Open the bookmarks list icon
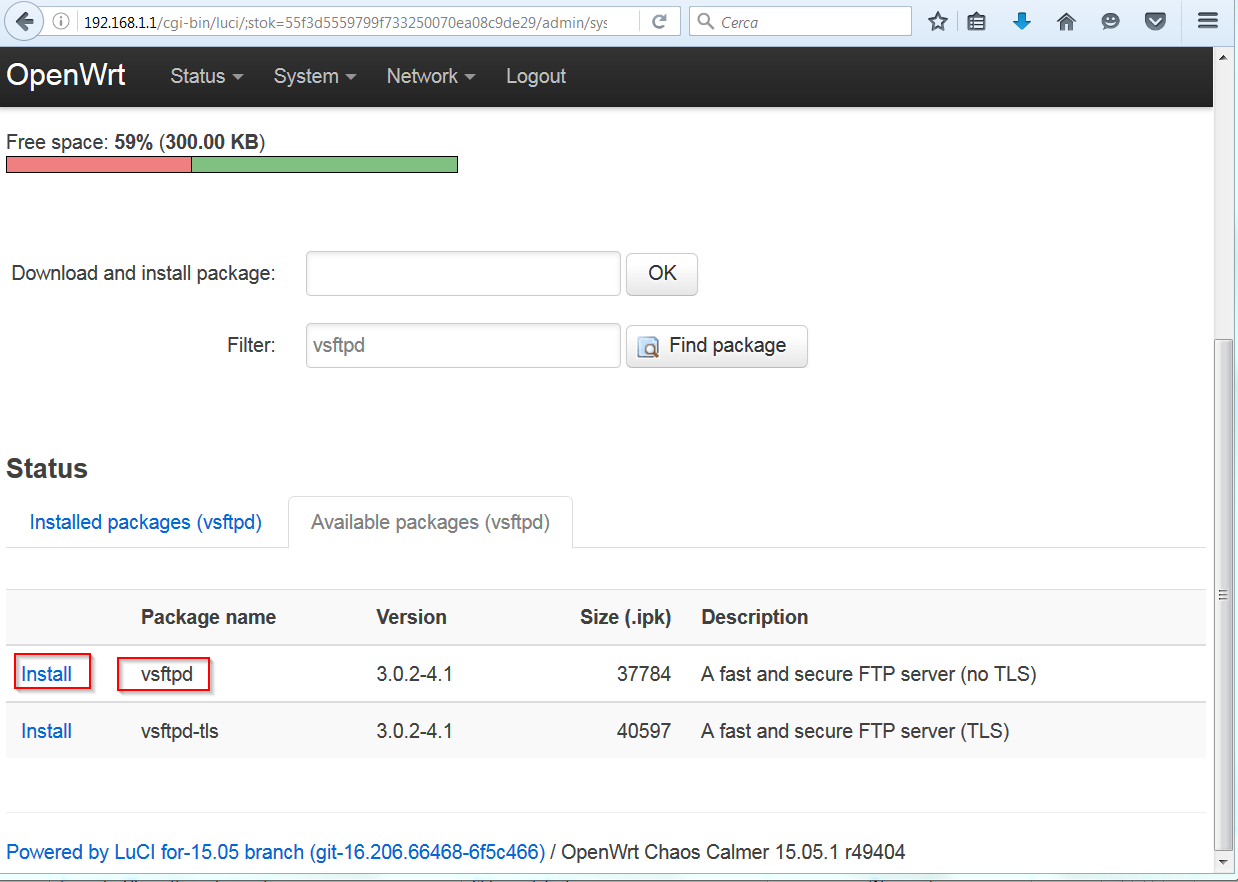The image size is (1238, 882). (977, 21)
